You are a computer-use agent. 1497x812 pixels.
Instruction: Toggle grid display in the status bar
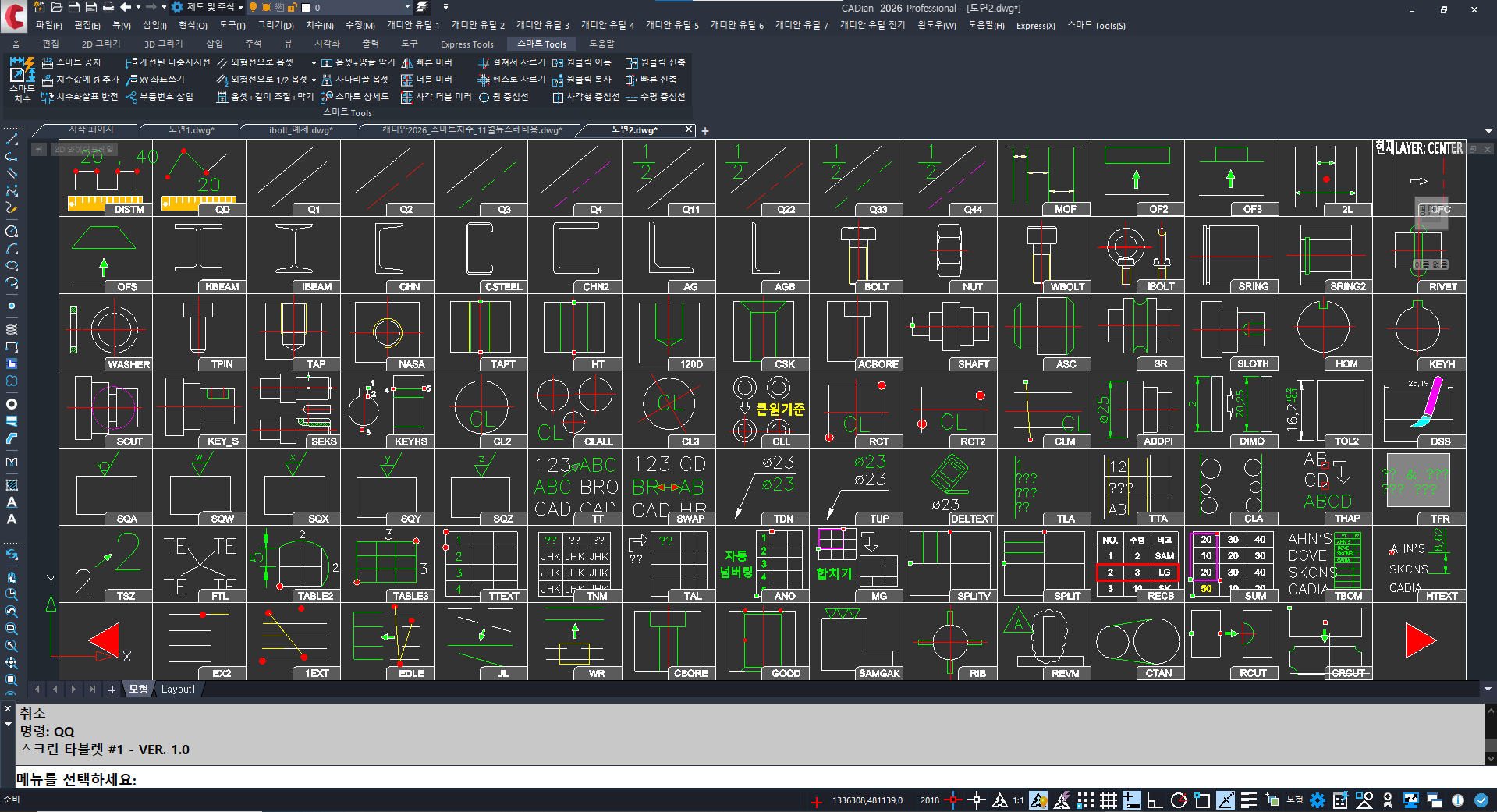tap(1109, 800)
